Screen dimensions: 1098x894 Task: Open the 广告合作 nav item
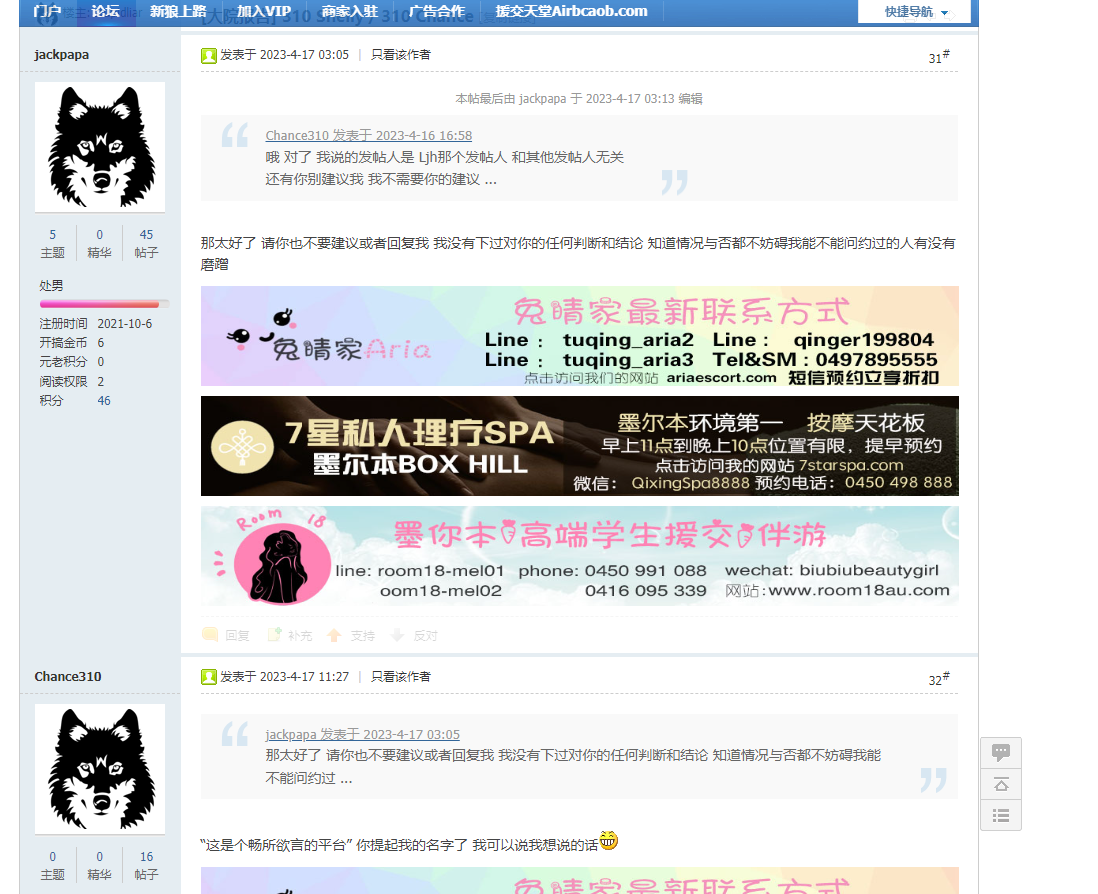[x=436, y=11]
